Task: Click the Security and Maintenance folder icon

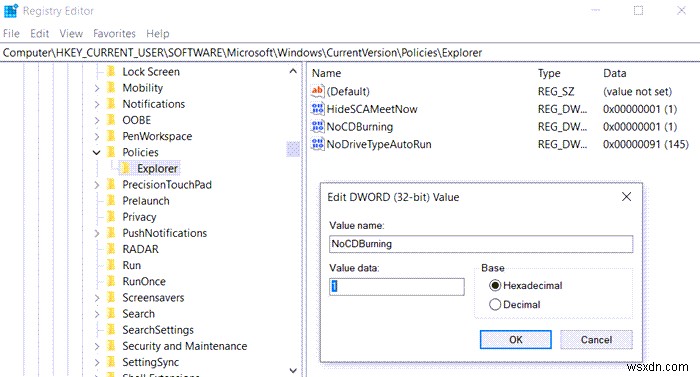Action: click(111, 346)
